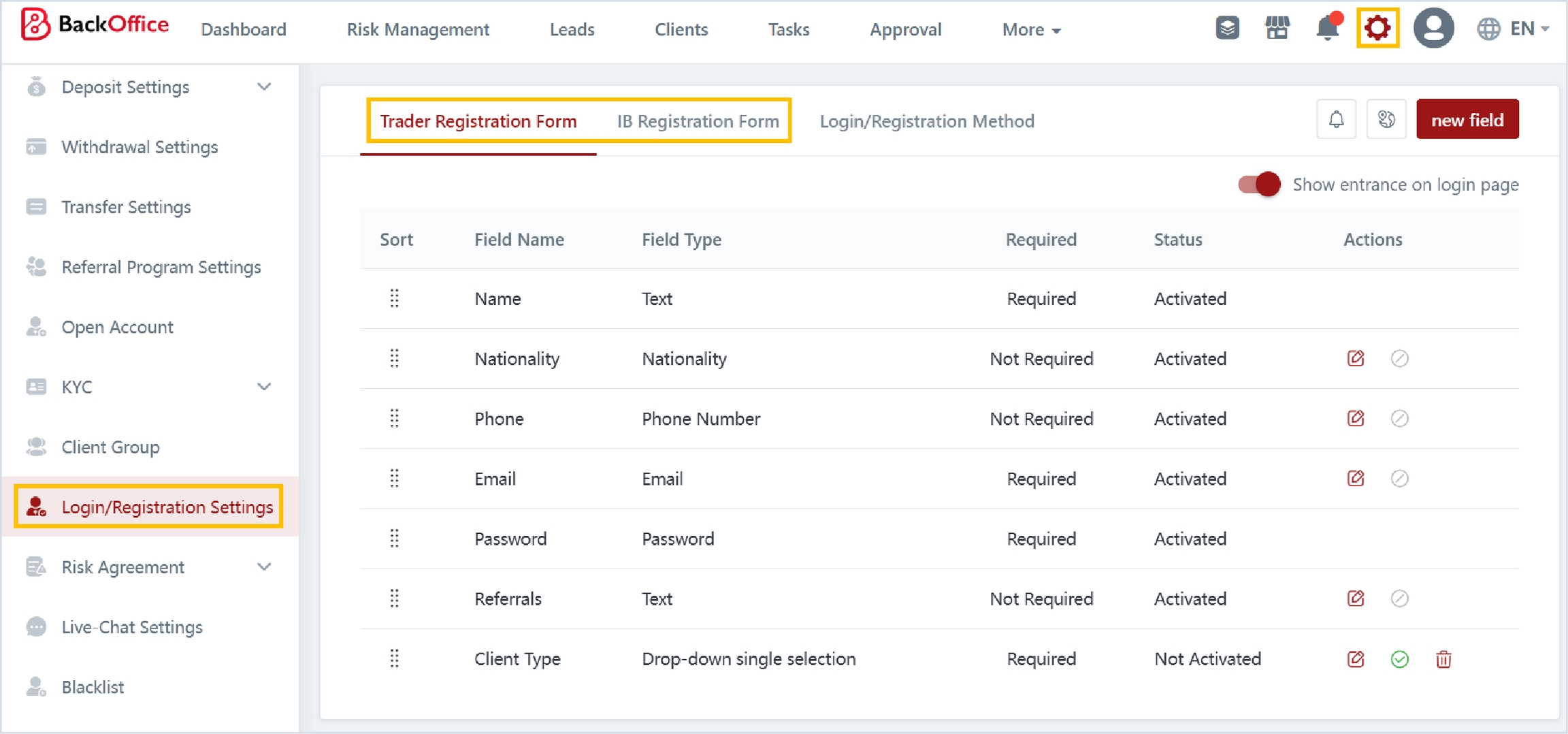The width and height of the screenshot is (1568, 734).
Task: Edit the Nationality field
Action: point(1355,358)
